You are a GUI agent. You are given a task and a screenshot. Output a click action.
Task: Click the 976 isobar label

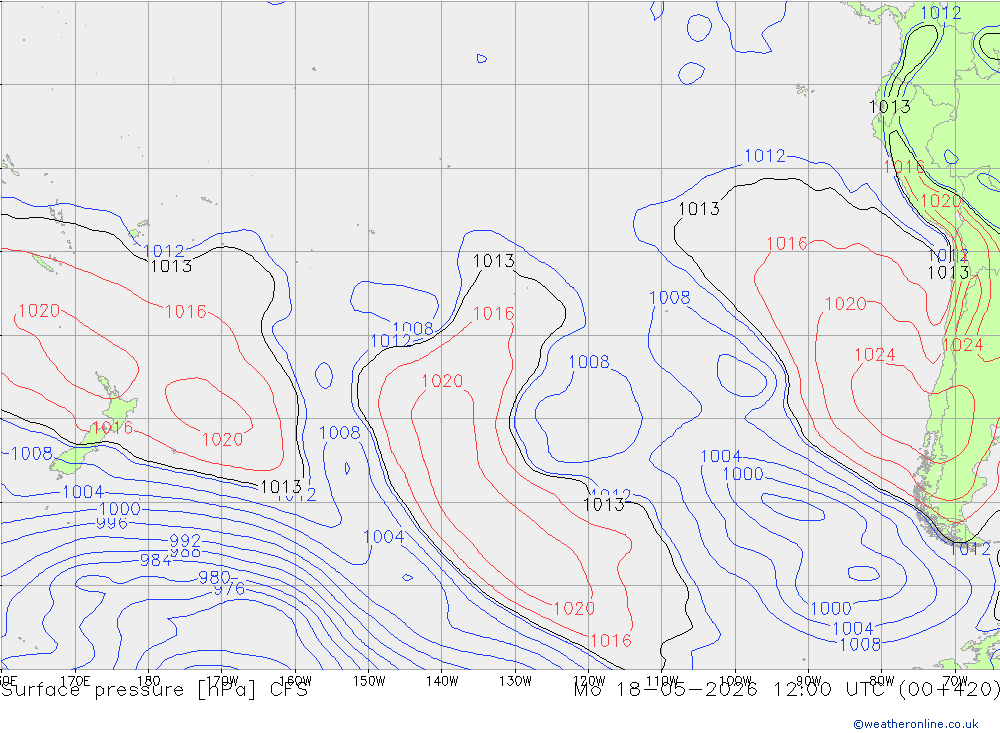[x=229, y=589]
